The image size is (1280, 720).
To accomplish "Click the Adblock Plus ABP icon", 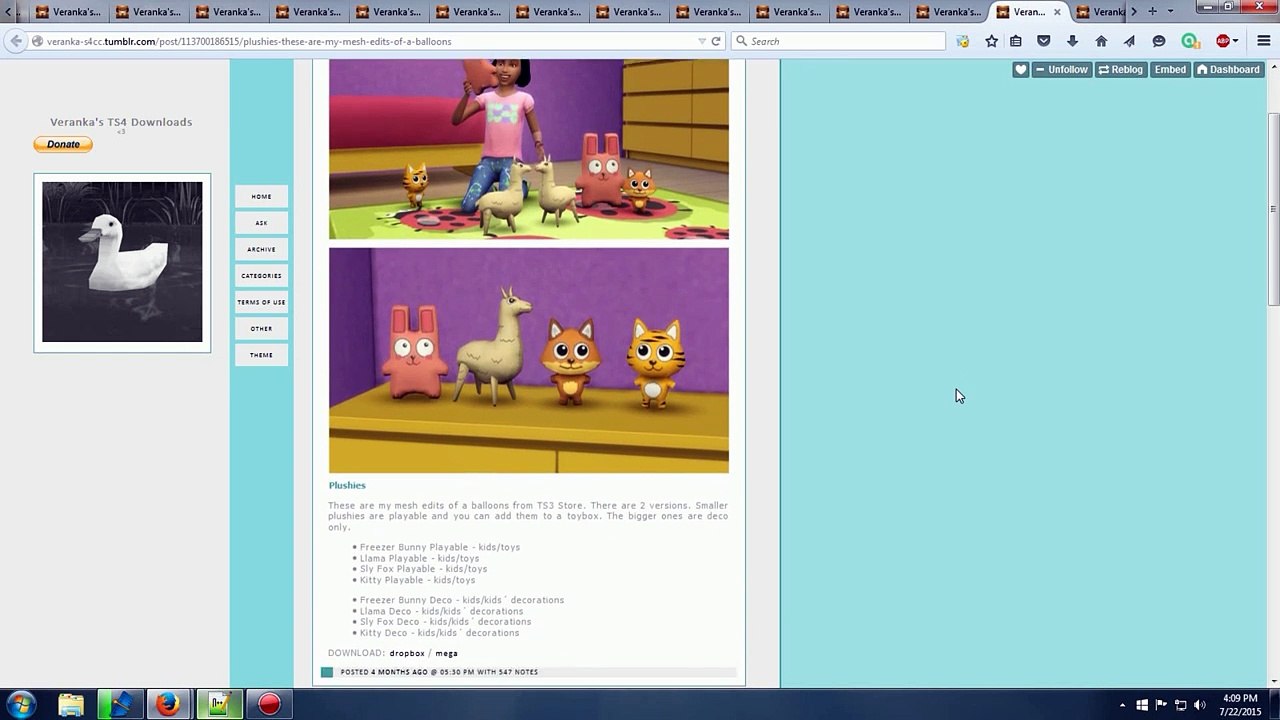I will 1222,41.
